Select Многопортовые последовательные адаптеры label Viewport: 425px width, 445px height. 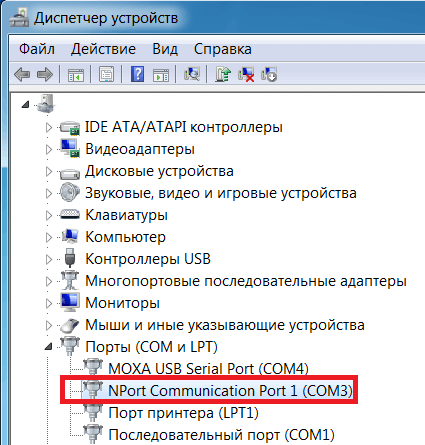[246, 281]
